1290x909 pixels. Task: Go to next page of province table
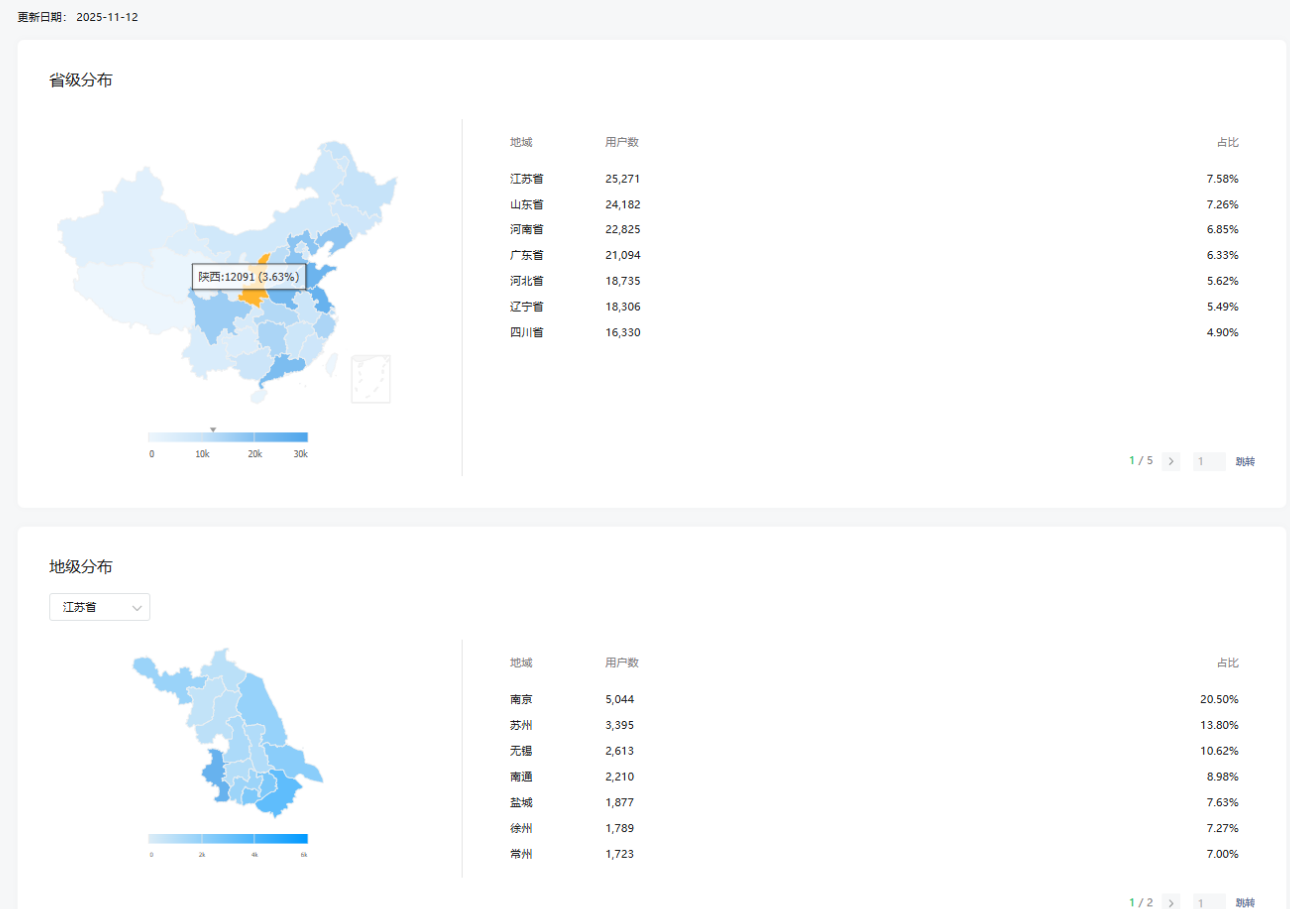1171,461
